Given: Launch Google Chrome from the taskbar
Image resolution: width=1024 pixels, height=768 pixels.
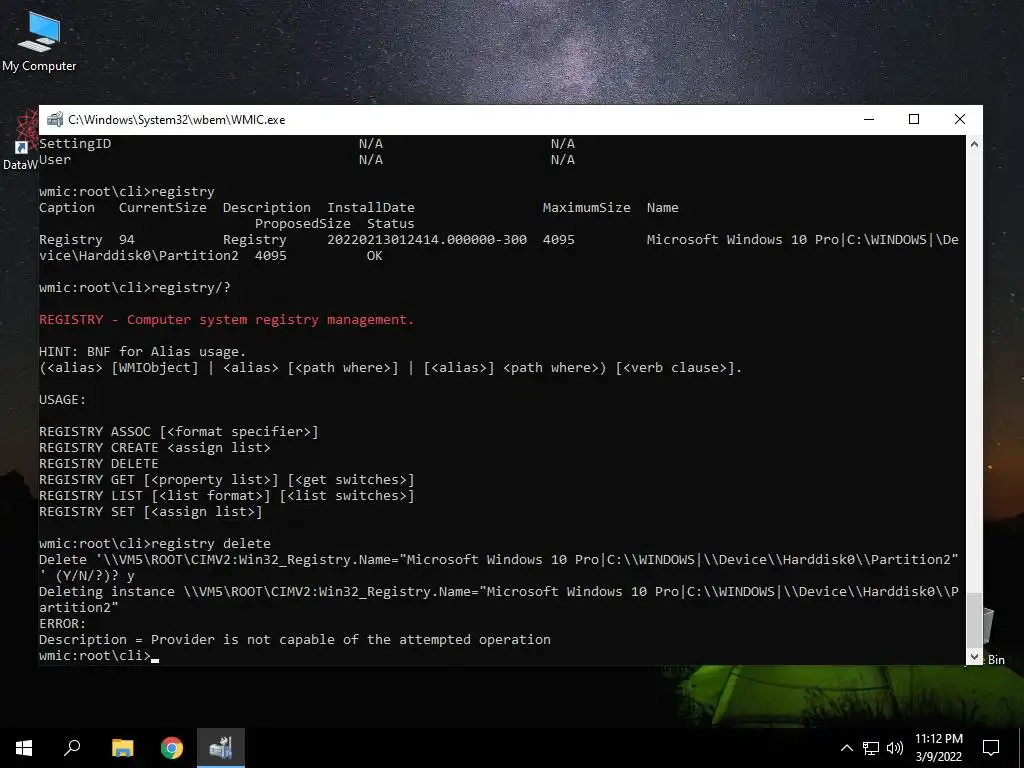Looking at the screenshot, I should click(x=172, y=748).
